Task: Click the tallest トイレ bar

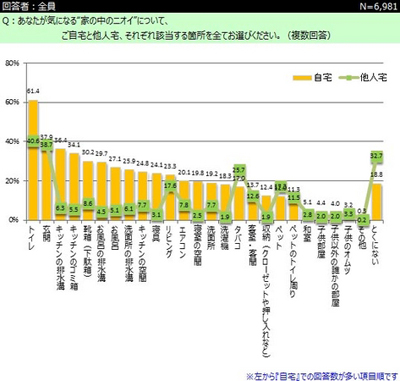Action: [x=33, y=160]
